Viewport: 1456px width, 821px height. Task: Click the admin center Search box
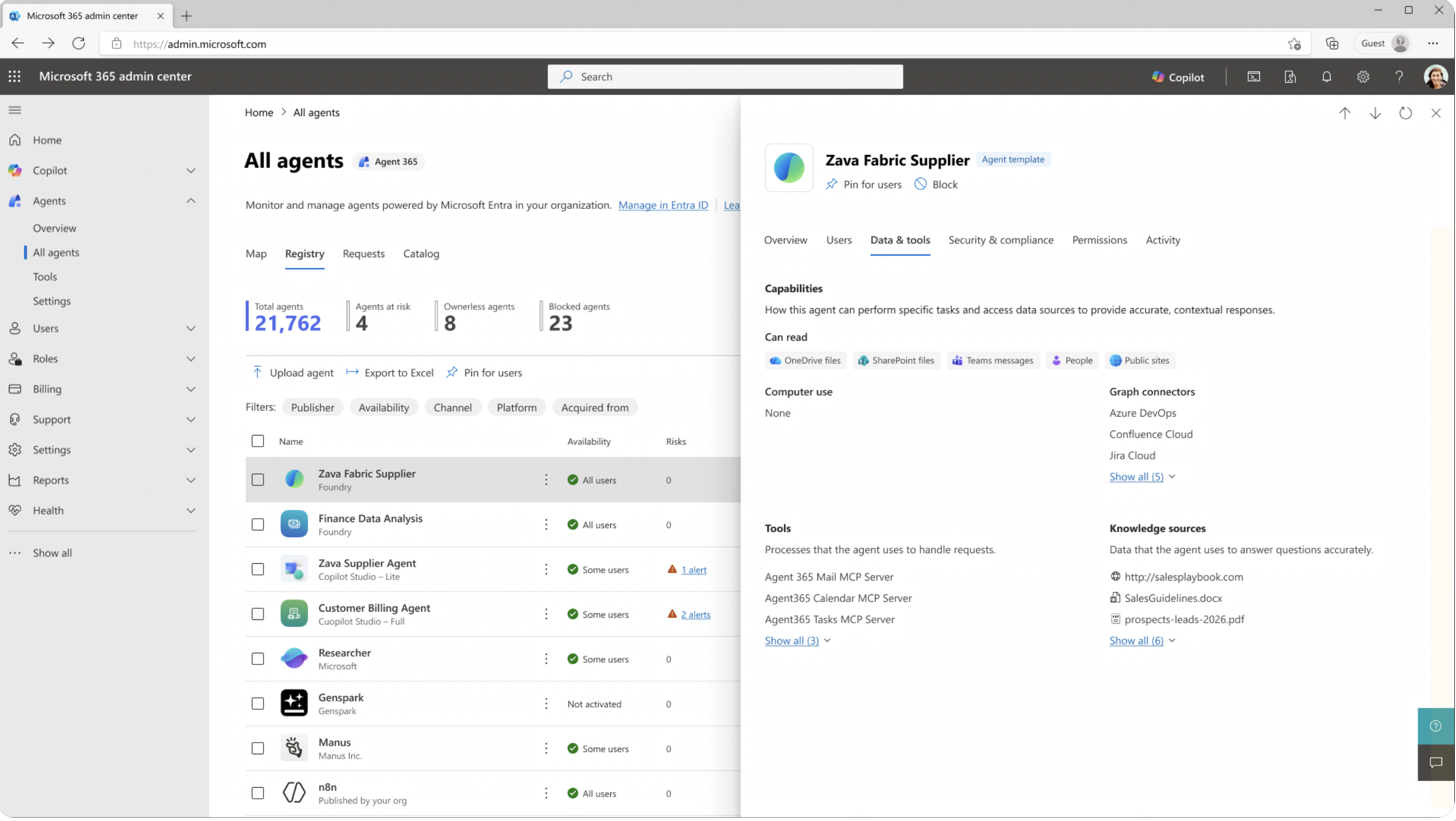(725, 77)
